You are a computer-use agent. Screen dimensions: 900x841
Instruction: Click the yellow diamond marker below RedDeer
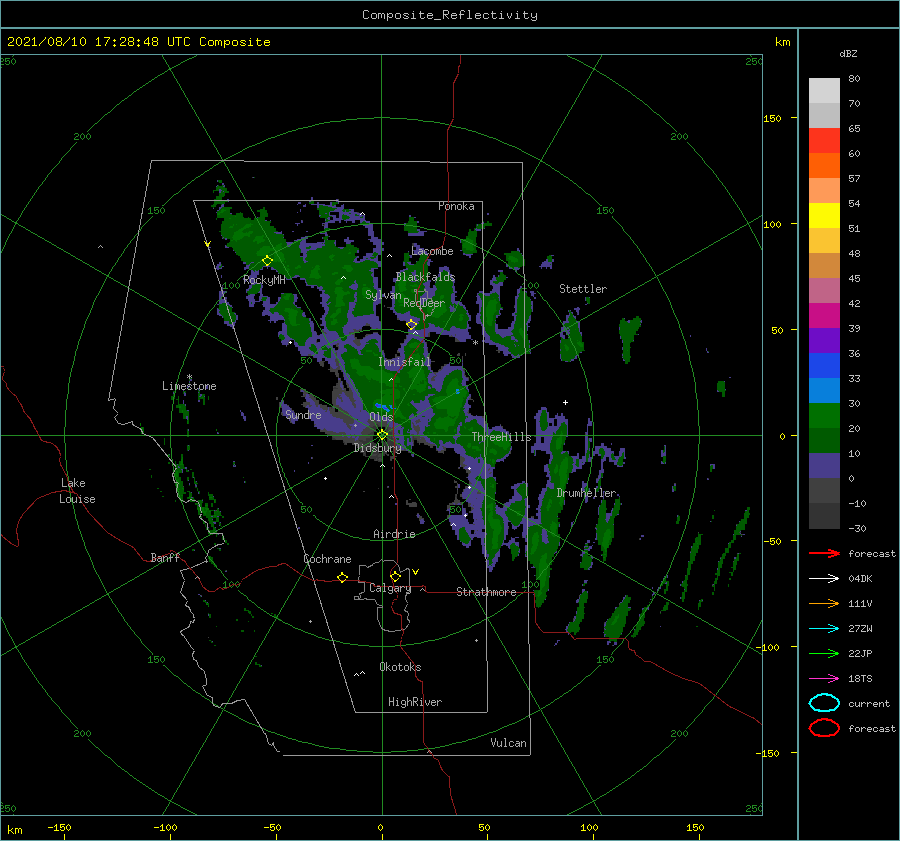click(411, 325)
